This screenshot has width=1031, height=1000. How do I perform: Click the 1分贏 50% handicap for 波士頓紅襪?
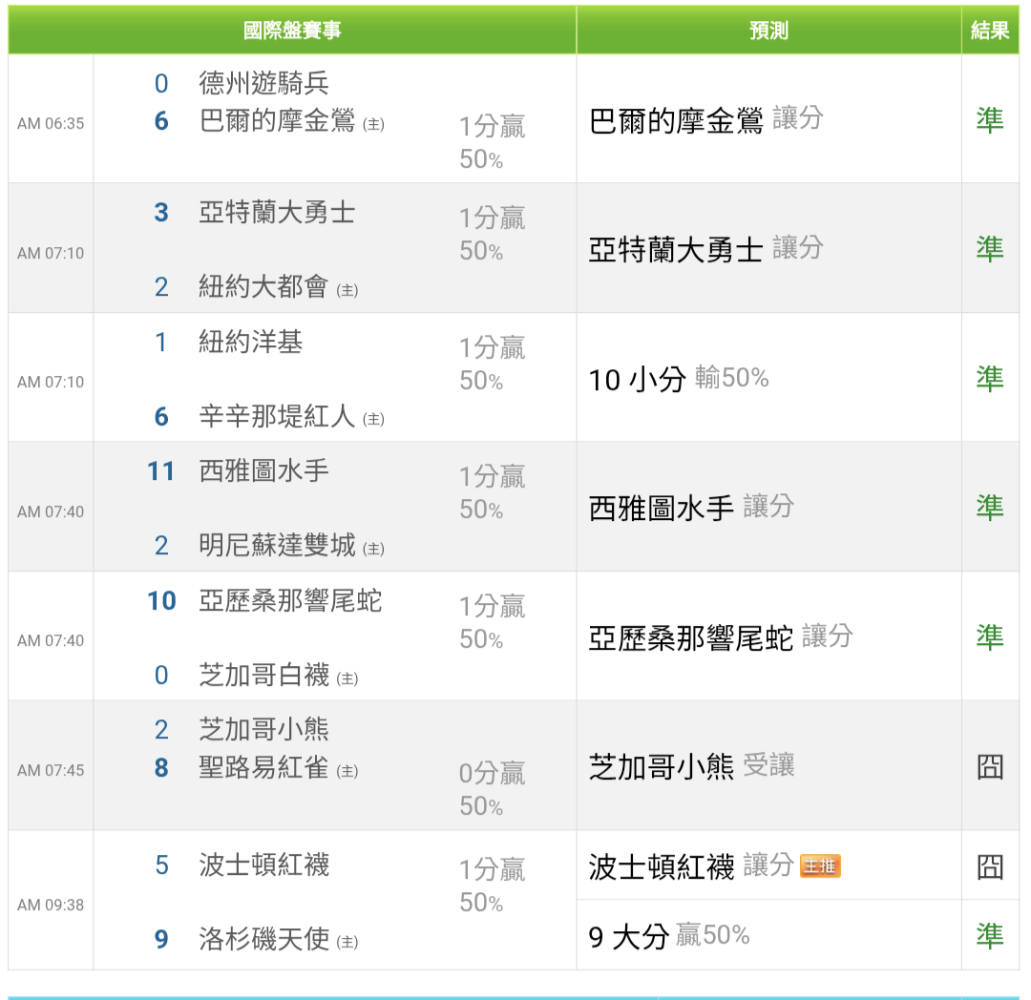coord(492,886)
